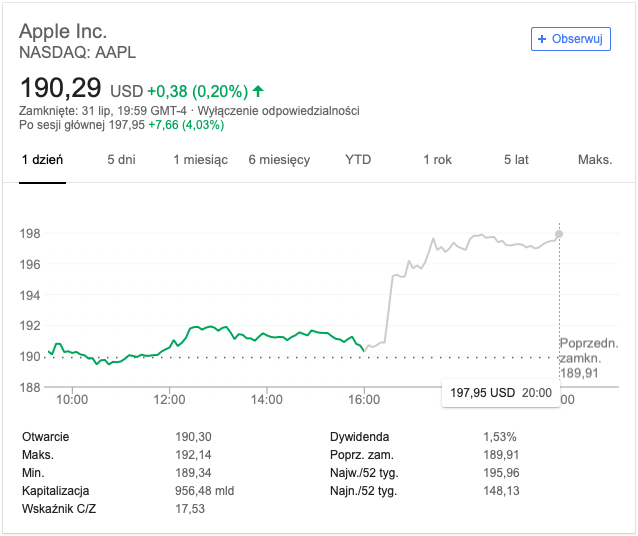
Task: Choose the YTD time range
Action: tap(358, 160)
